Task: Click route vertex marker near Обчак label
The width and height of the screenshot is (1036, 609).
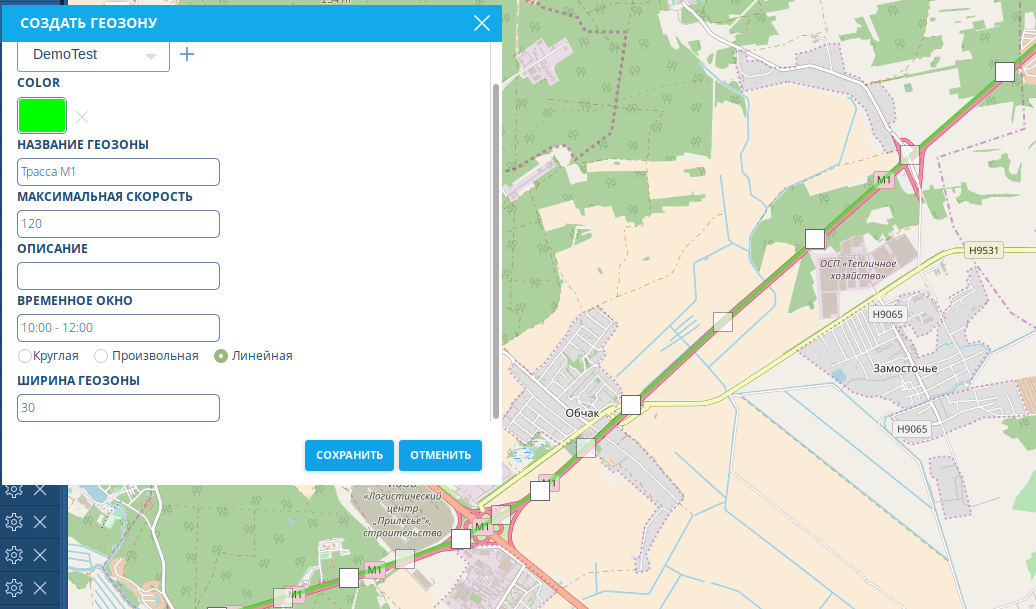Action: click(630, 404)
